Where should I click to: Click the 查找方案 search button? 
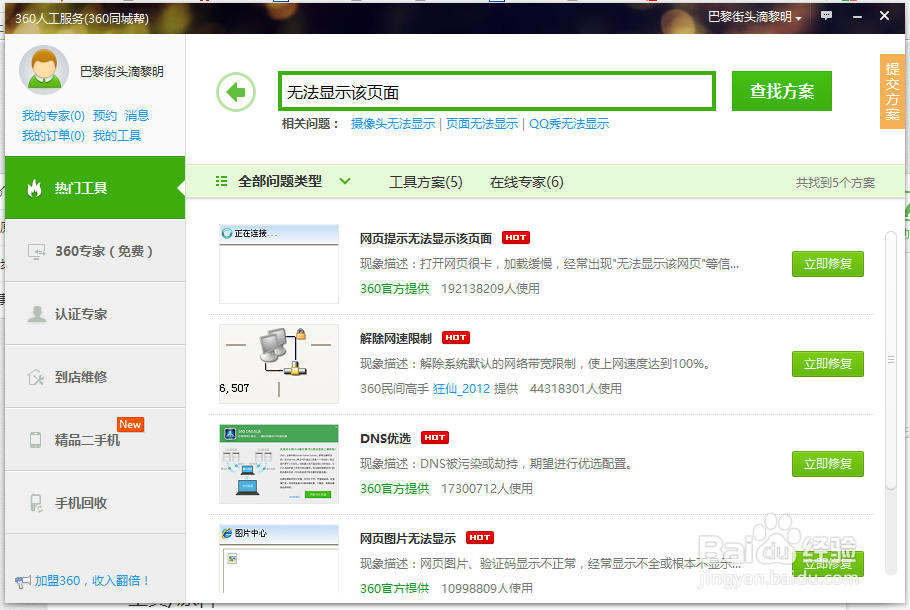(x=782, y=91)
